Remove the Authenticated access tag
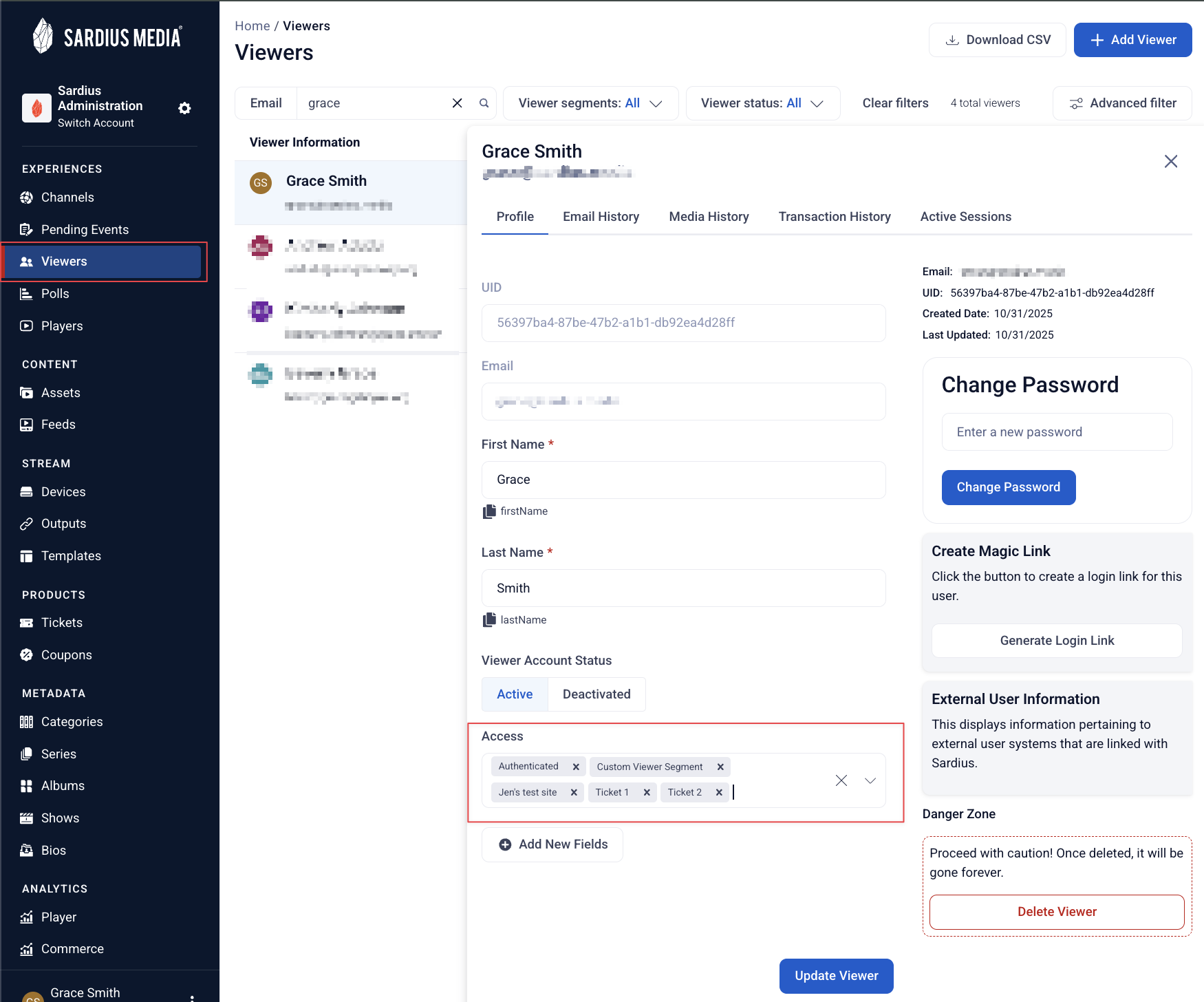The width and height of the screenshot is (1204, 1002). click(x=576, y=767)
